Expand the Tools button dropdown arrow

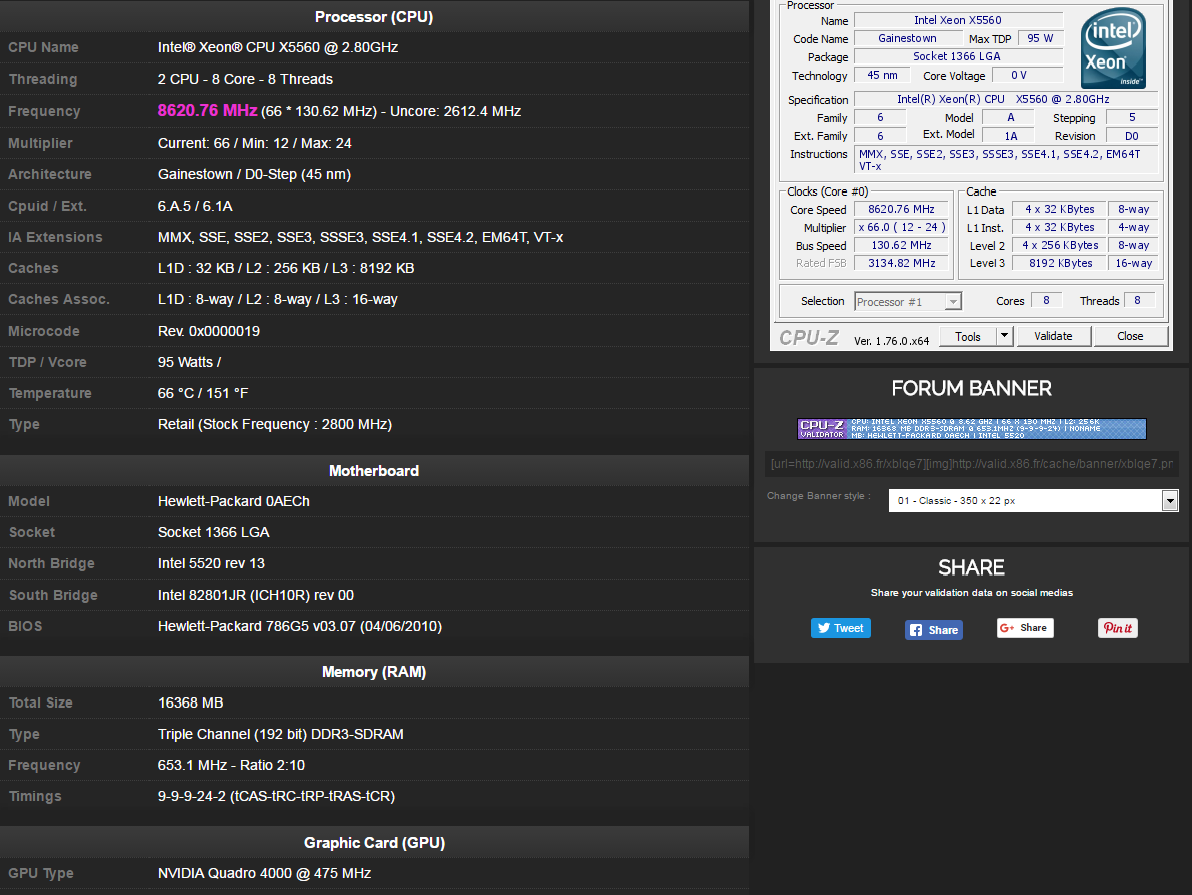pos(1005,336)
